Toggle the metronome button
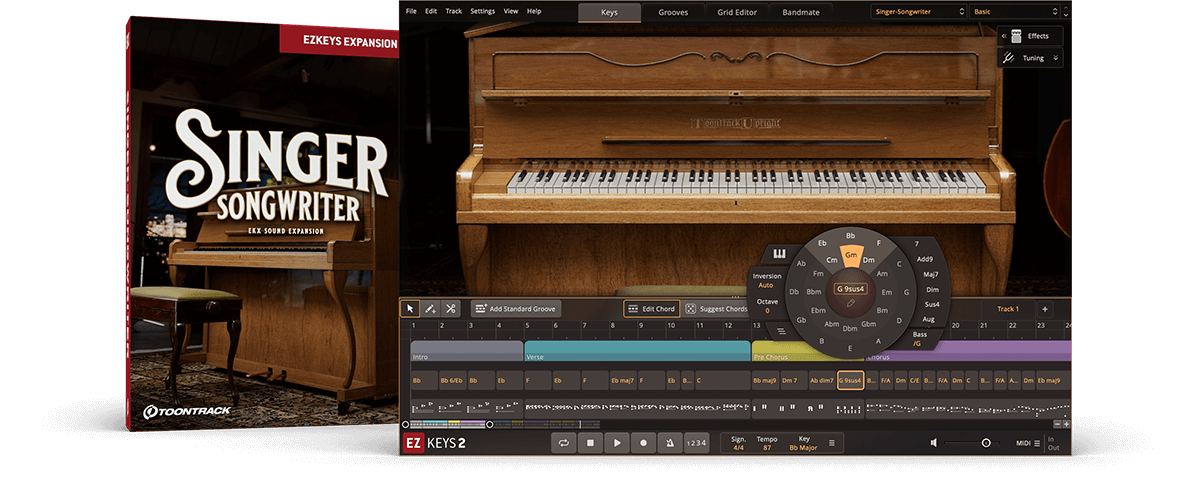 [x=669, y=443]
